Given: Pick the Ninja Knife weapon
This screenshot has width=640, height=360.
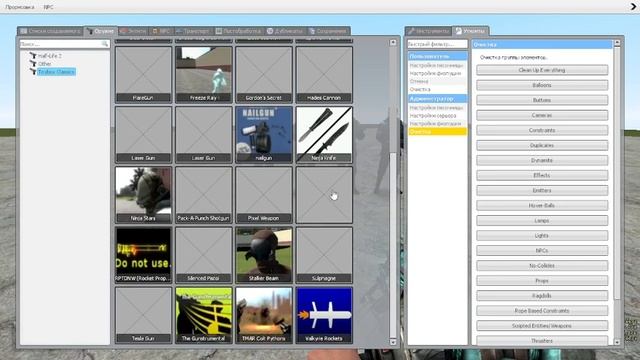Looking at the screenshot, I should pyautogui.click(x=324, y=134).
